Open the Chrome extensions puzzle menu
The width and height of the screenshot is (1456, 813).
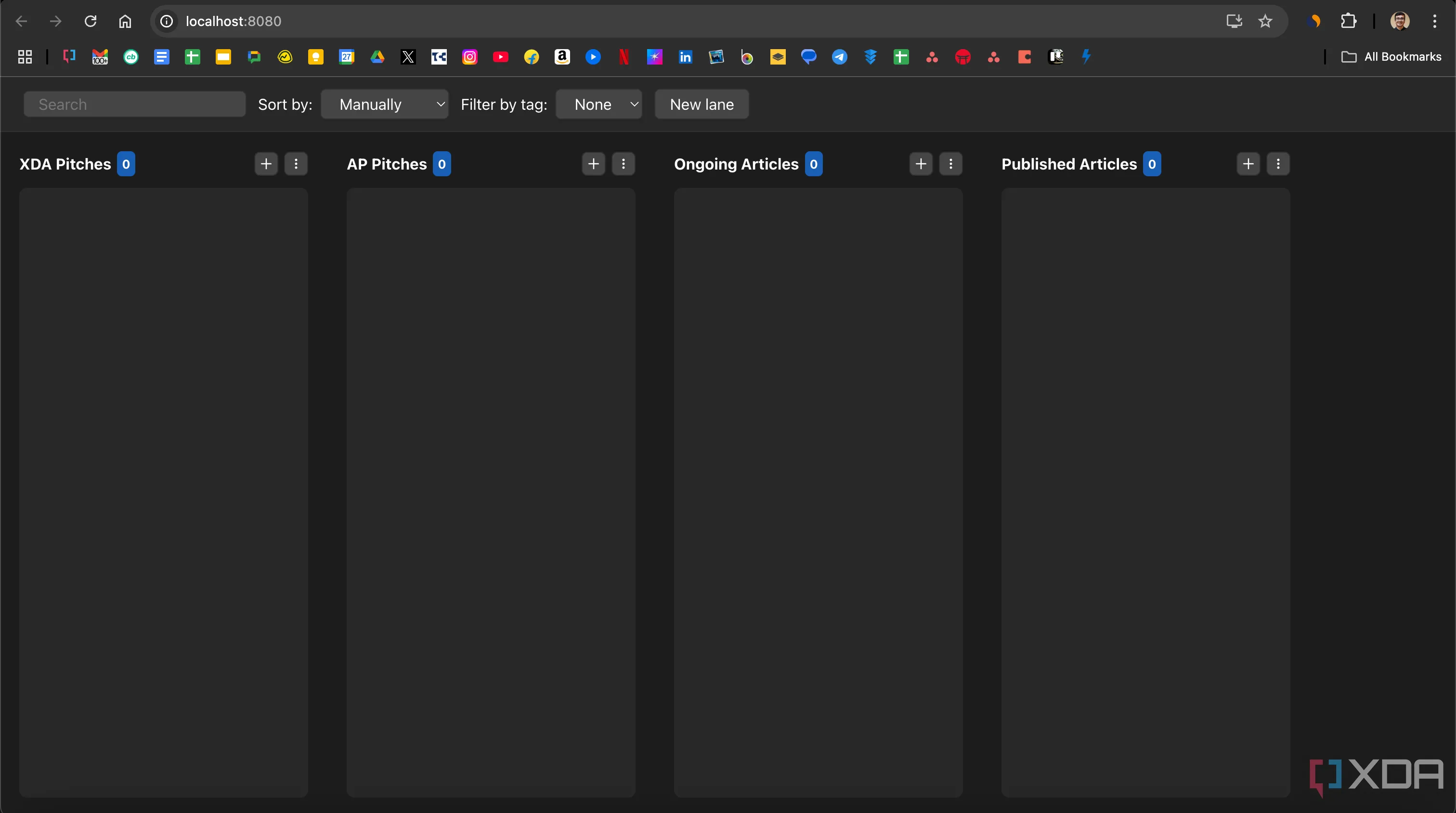tap(1348, 22)
